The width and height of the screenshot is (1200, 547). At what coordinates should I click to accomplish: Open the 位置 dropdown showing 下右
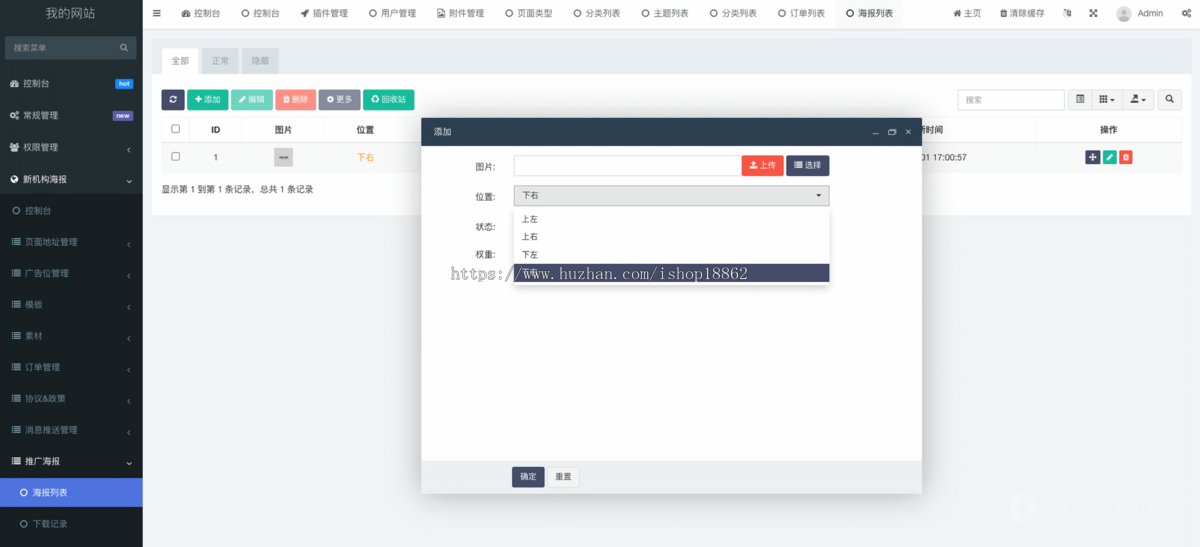pyautogui.click(x=671, y=196)
